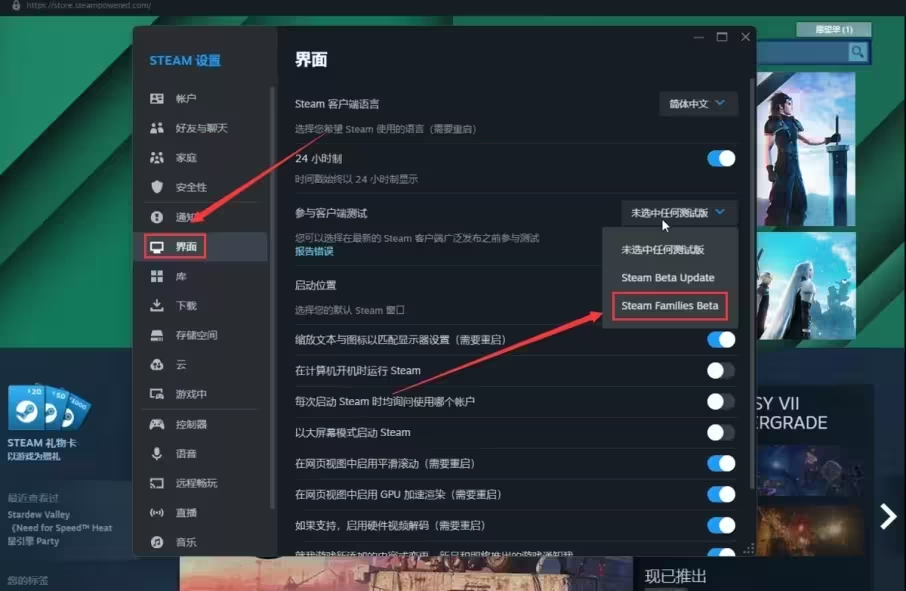This screenshot has height=591, width=906.
Task: Click the STEAM 礼物卡 text link
Action: [x=42, y=443]
